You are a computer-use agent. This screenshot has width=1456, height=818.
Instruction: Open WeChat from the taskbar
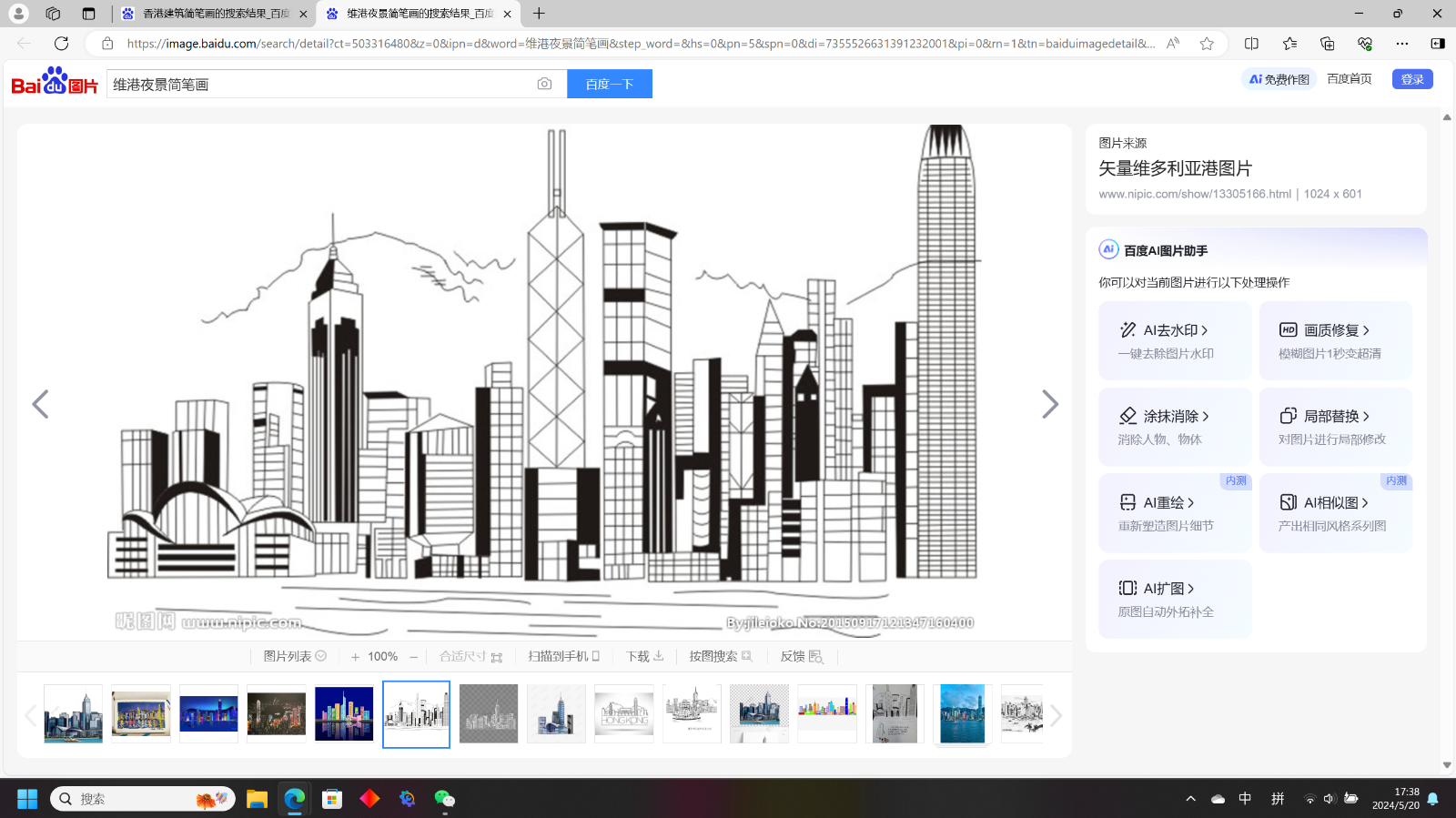444,799
